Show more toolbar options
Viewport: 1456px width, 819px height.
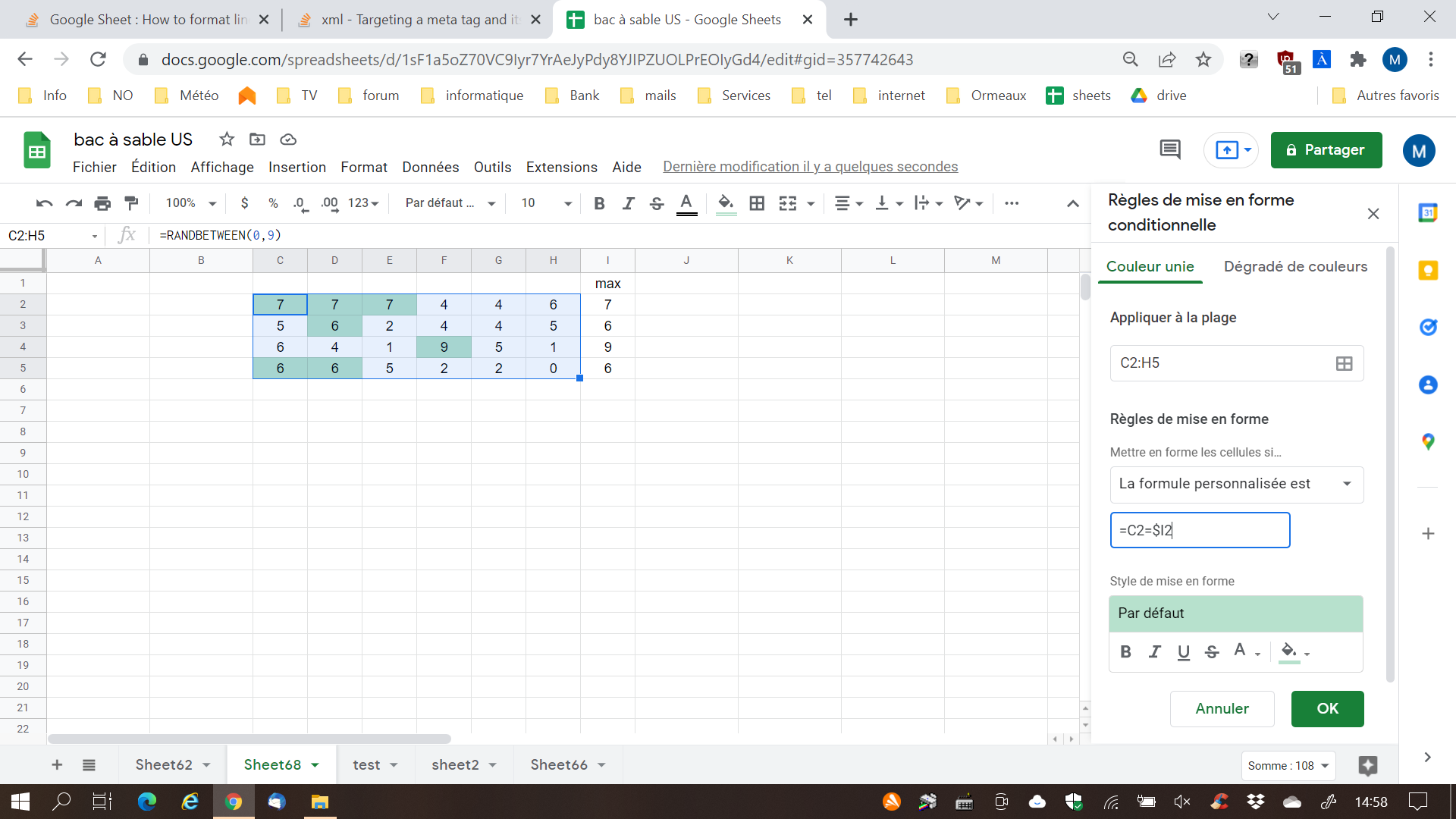pyautogui.click(x=1012, y=203)
